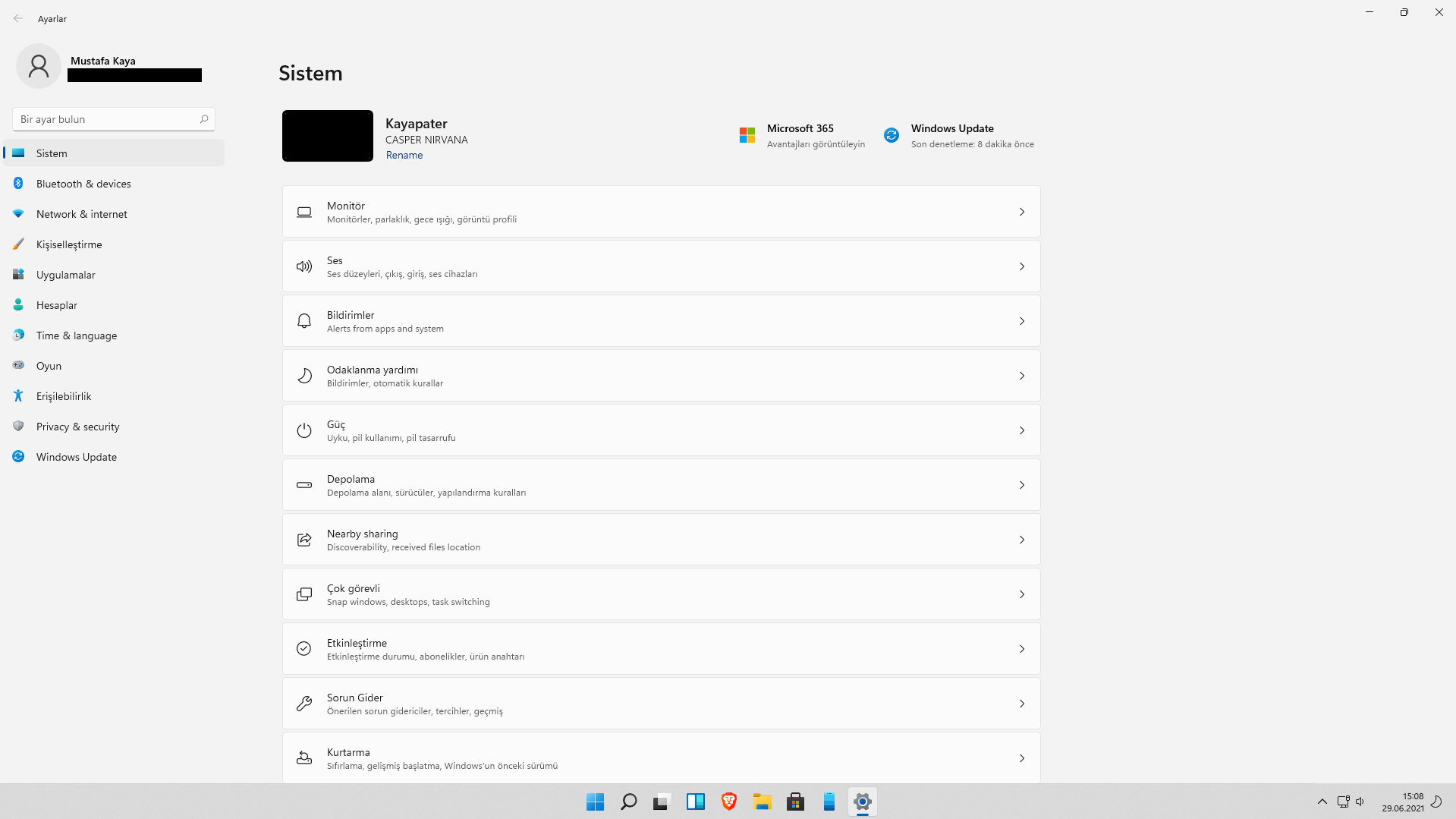Open Hesaplar in the sidebar
The width and height of the screenshot is (1456, 819).
(x=115, y=305)
